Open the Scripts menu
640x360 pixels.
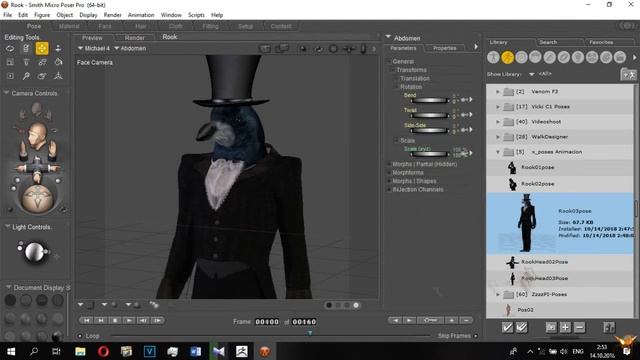196,15
